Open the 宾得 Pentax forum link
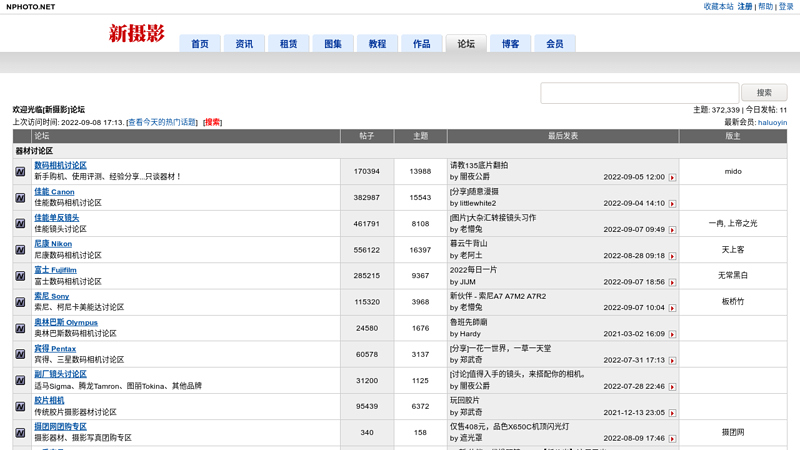The width and height of the screenshot is (800, 450). click(x=55, y=348)
